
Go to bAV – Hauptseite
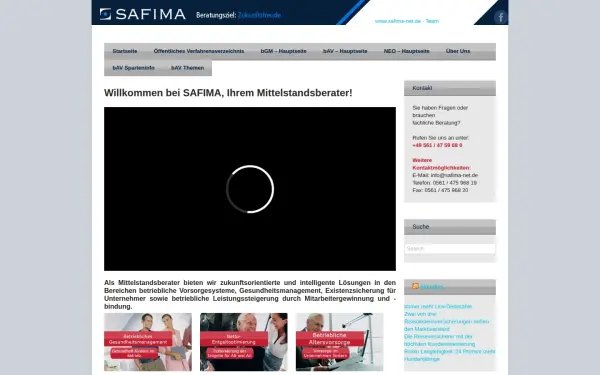coord(345,51)
